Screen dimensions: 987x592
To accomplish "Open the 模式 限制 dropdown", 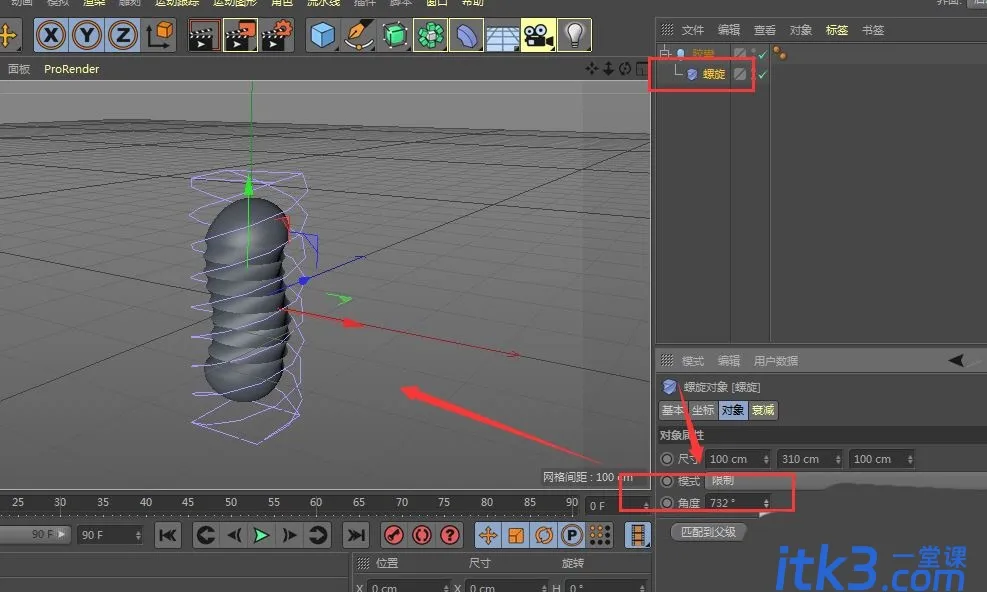I will click(x=845, y=481).
